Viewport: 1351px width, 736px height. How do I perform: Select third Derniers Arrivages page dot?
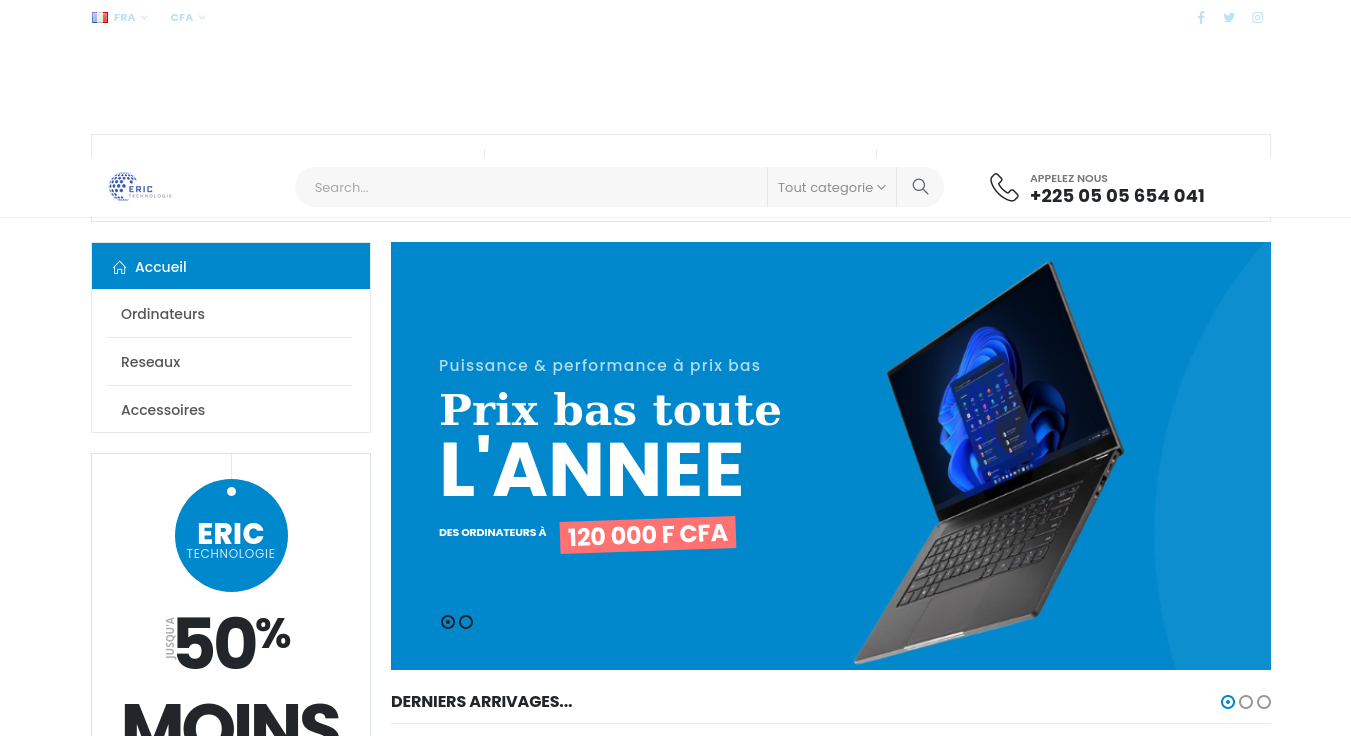point(1264,702)
